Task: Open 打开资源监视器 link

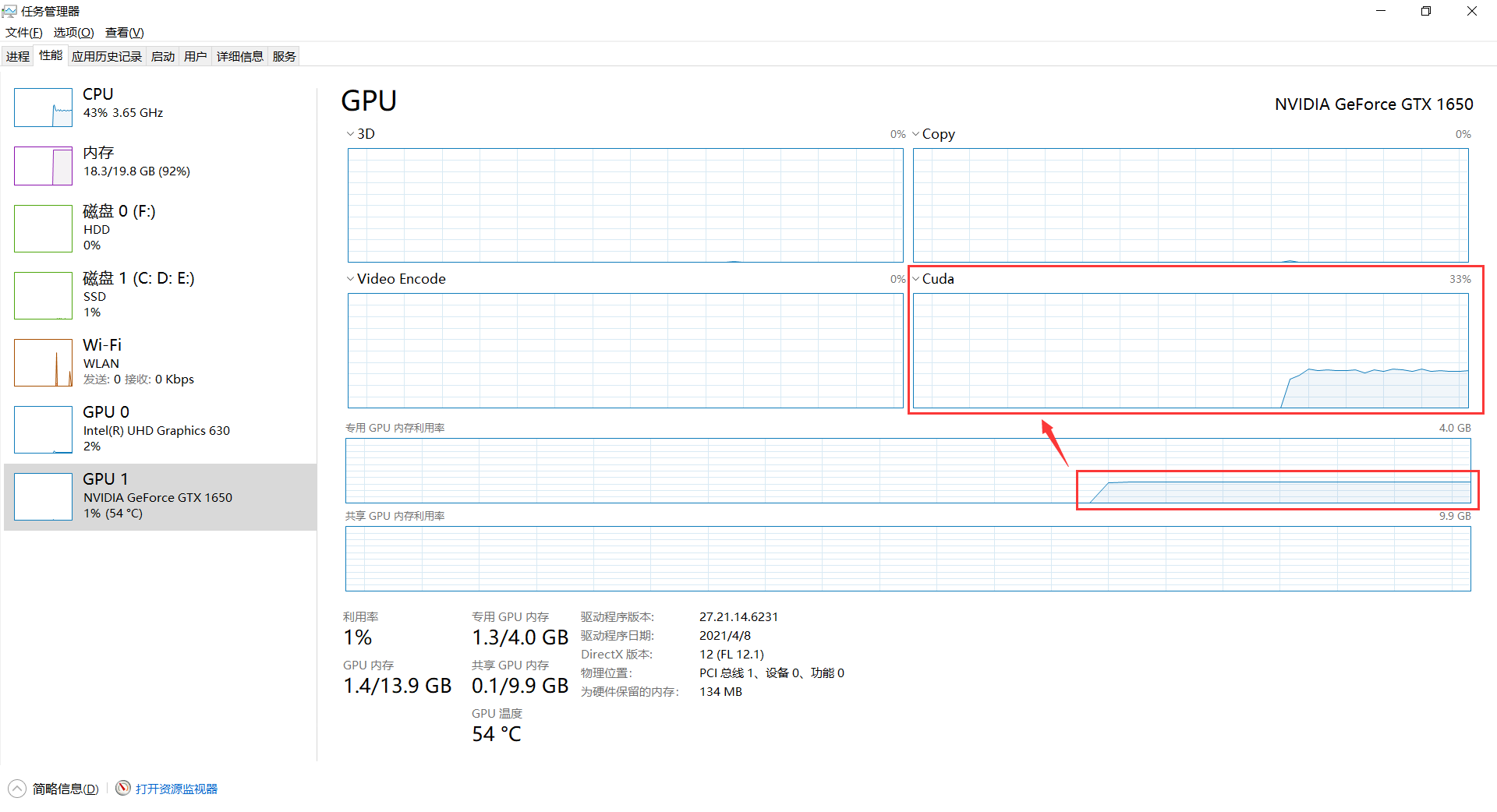Action: click(x=176, y=789)
